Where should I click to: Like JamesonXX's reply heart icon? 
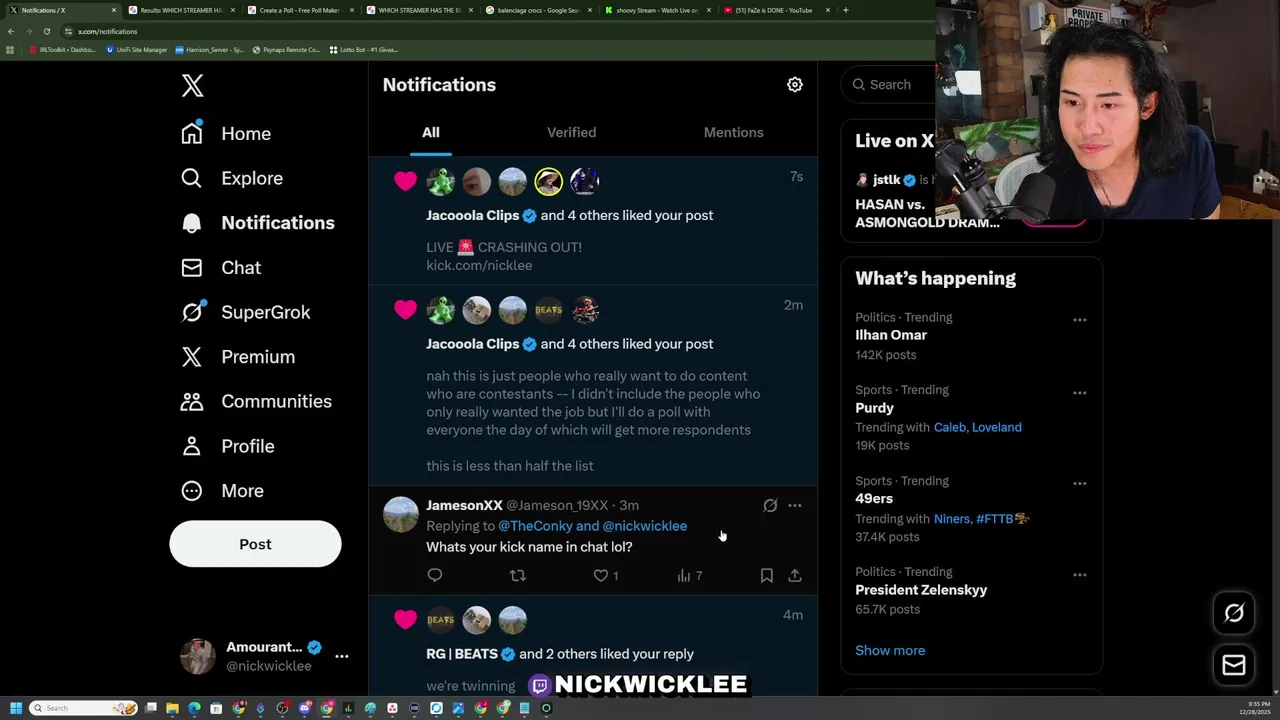point(601,575)
